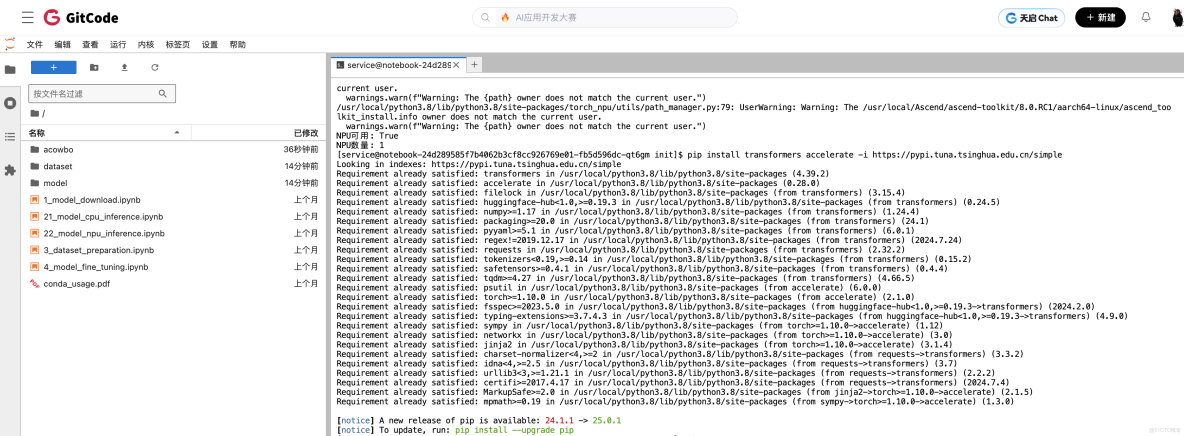Open the 设置 menu
Image resolution: width=1184 pixels, height=436 pixels.
pyautogui.click(x=210, y=45)
